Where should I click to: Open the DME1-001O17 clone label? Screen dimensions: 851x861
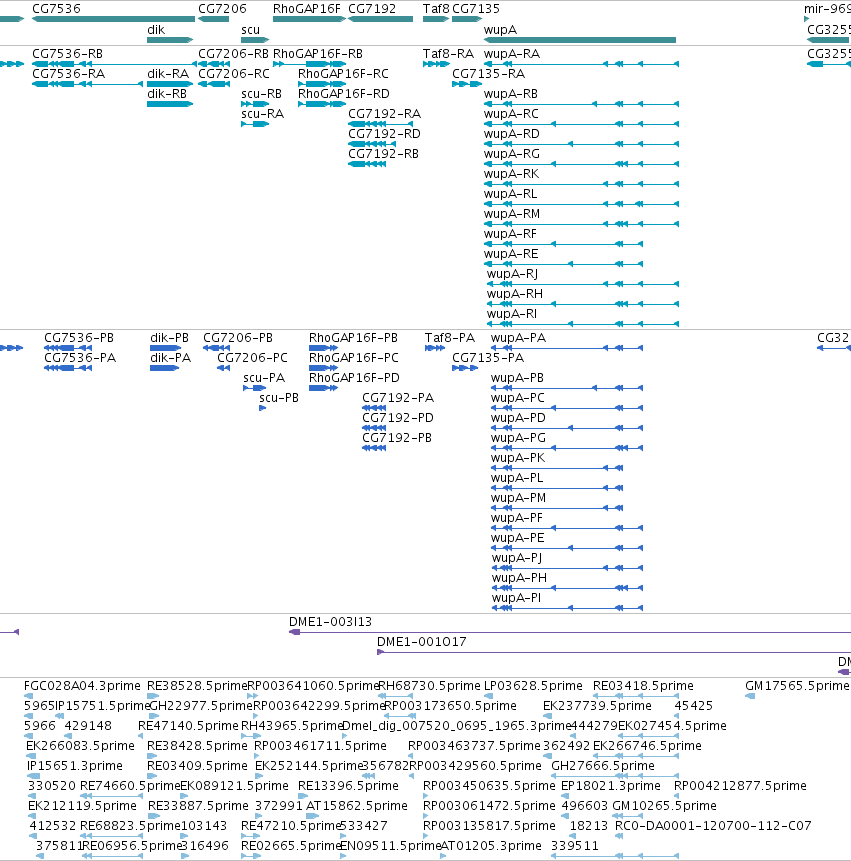click(x=422, y=642)
